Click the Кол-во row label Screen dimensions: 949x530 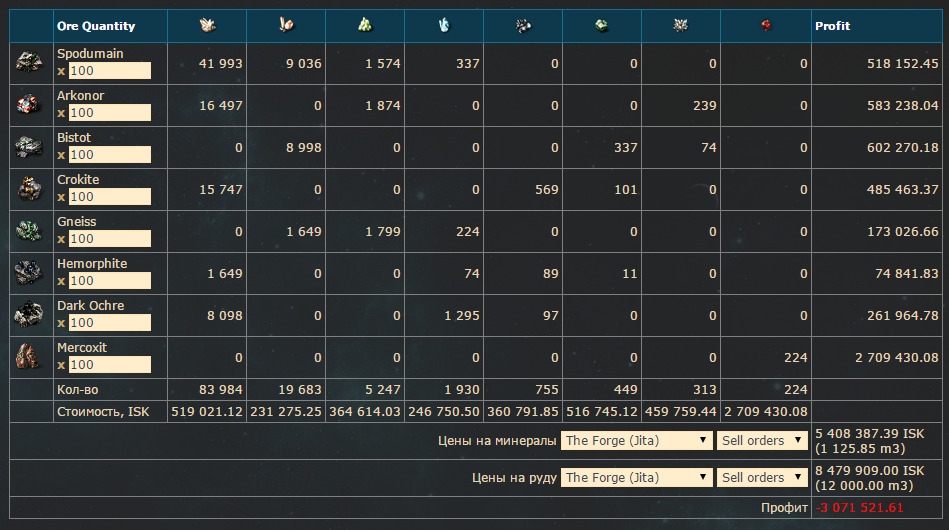point(77,390)
